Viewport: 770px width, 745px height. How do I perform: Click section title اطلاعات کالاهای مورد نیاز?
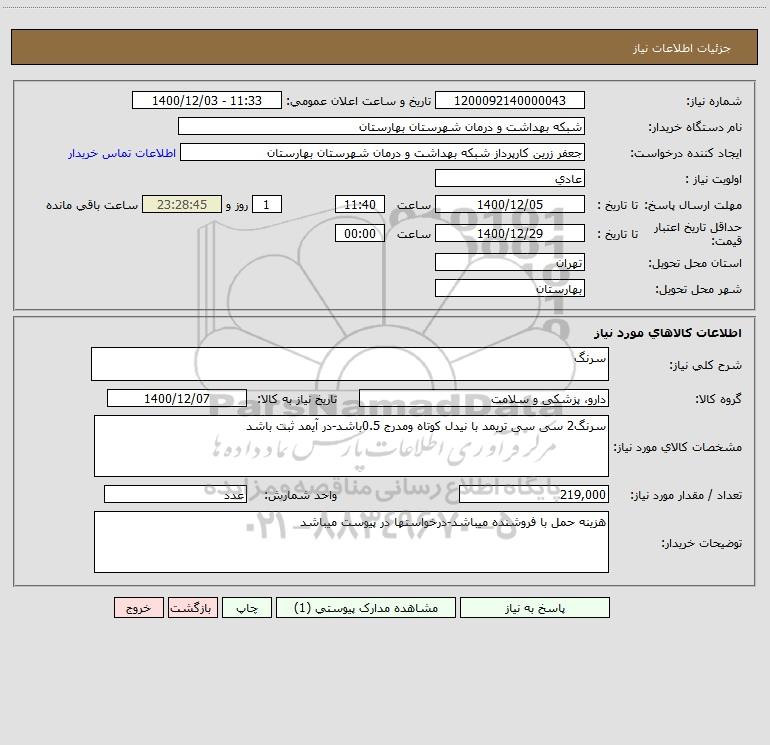pos(667,333)
